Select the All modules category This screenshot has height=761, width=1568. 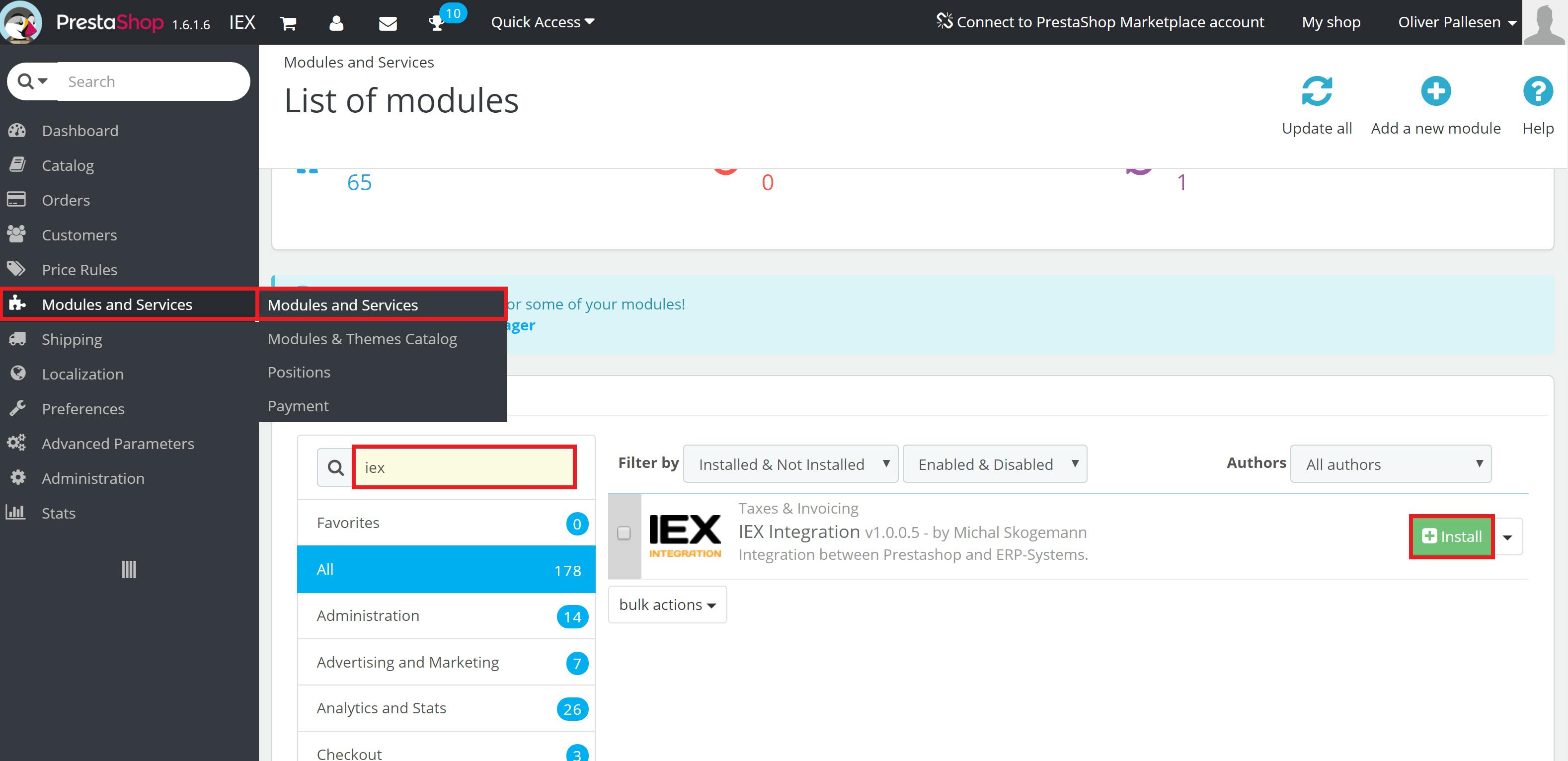[x=446, y=569]
